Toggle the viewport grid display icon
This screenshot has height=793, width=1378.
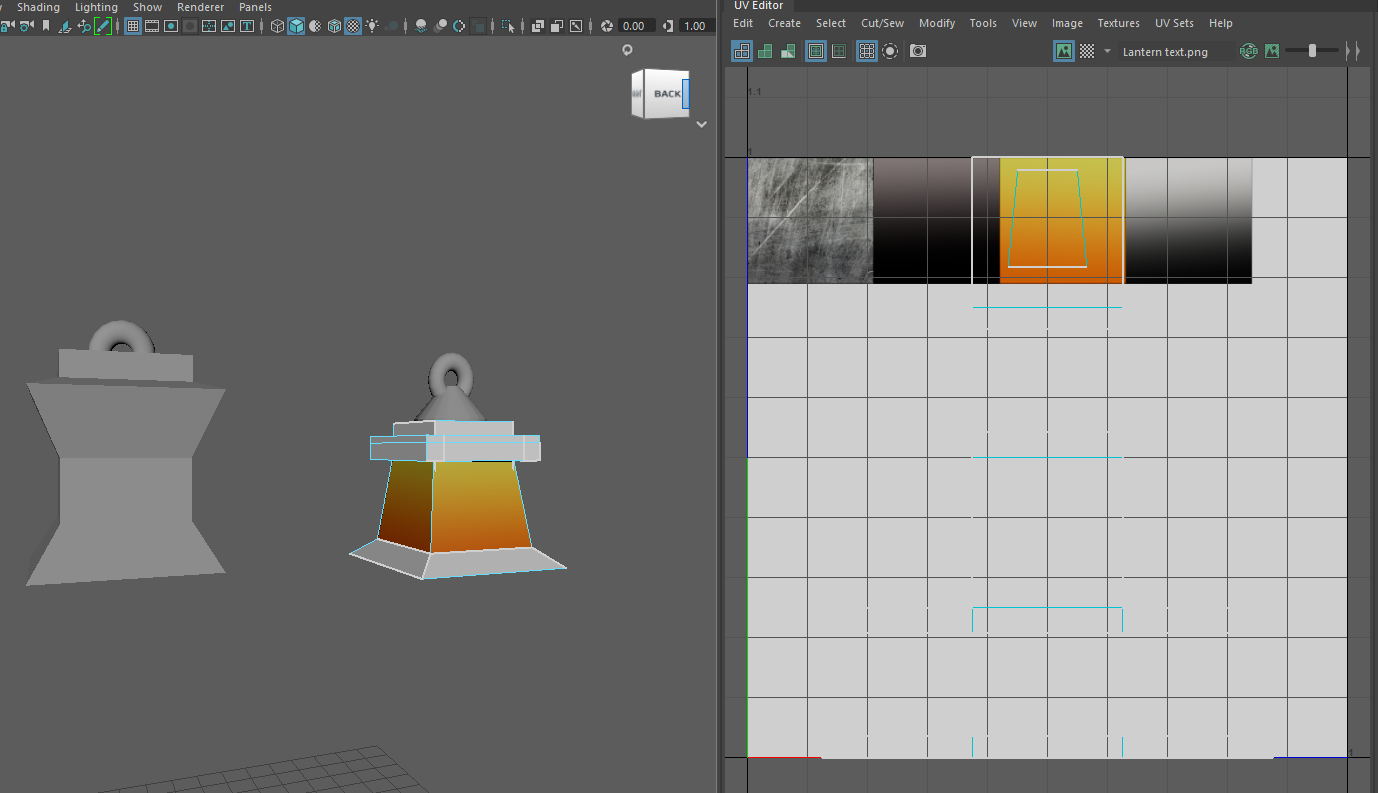[133, 26]
